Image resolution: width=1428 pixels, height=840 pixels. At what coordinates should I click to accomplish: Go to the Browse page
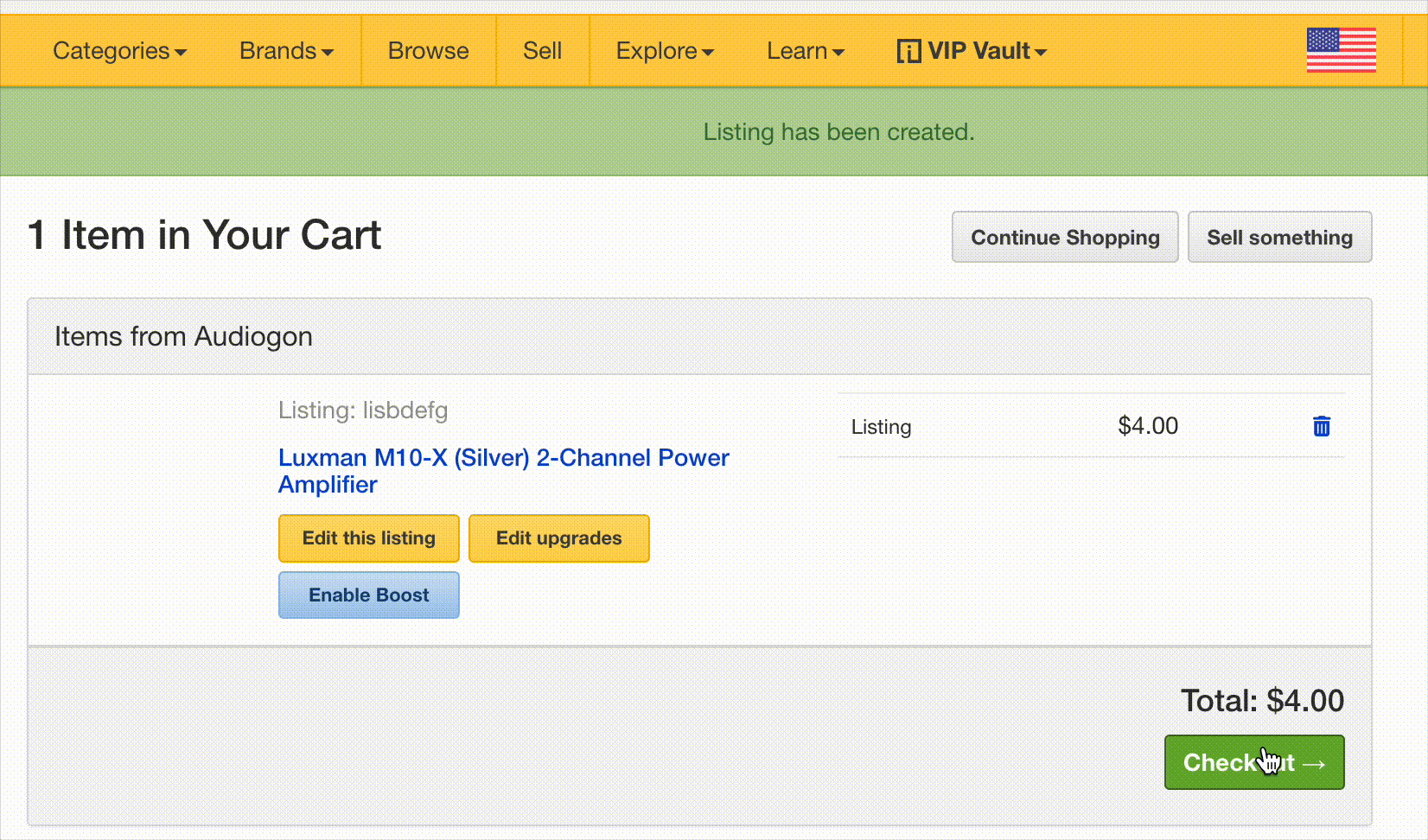click(429, 51)
